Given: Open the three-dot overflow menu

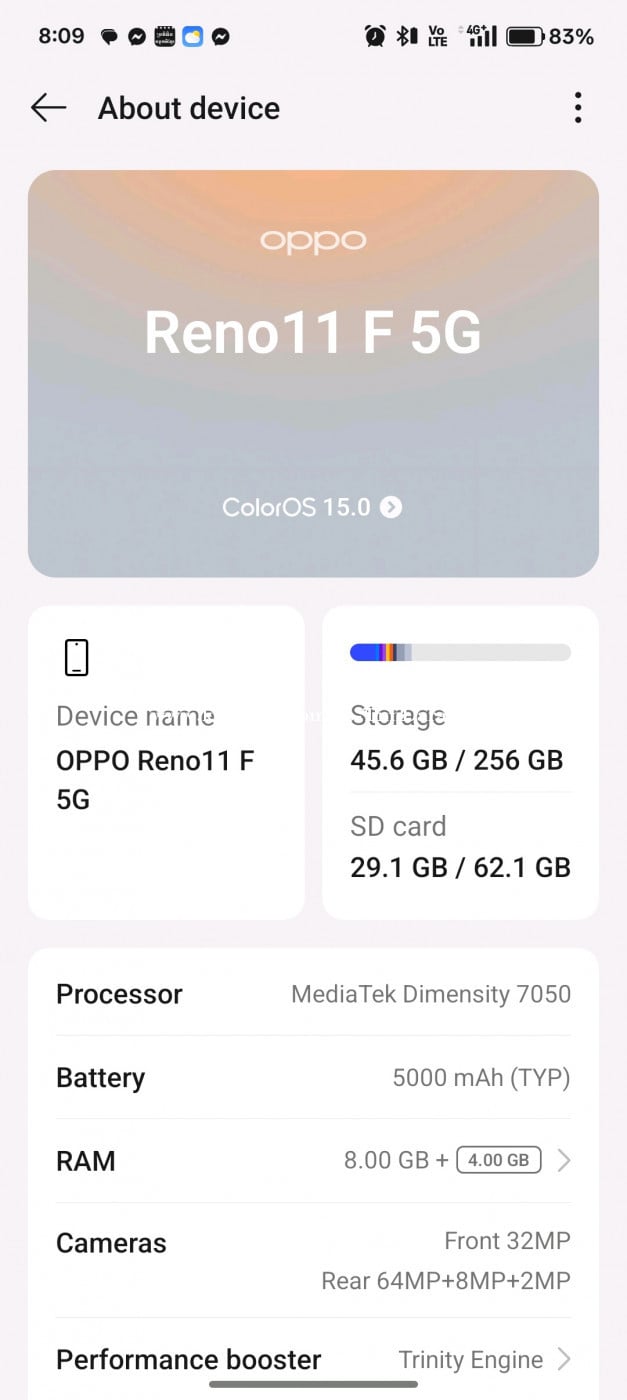Looking at the screenshot, I should 577,108.
